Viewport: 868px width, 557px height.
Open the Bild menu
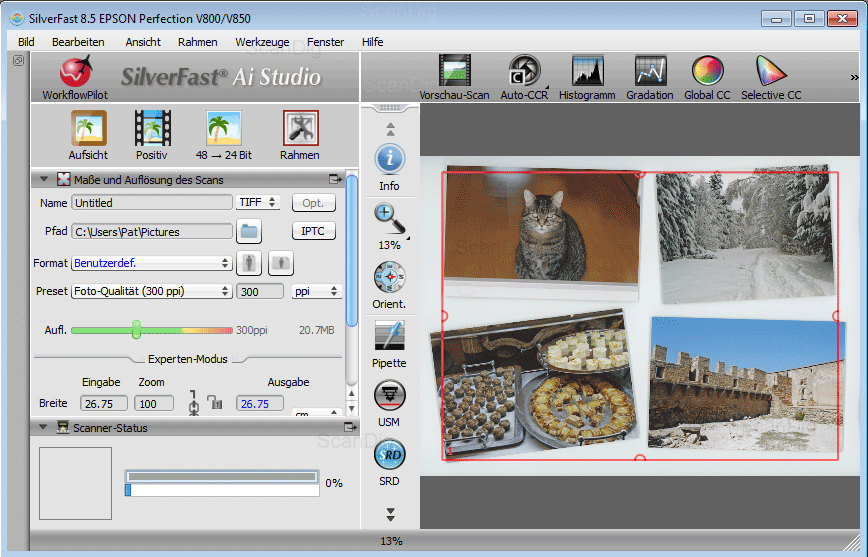[x=26, y=42]
